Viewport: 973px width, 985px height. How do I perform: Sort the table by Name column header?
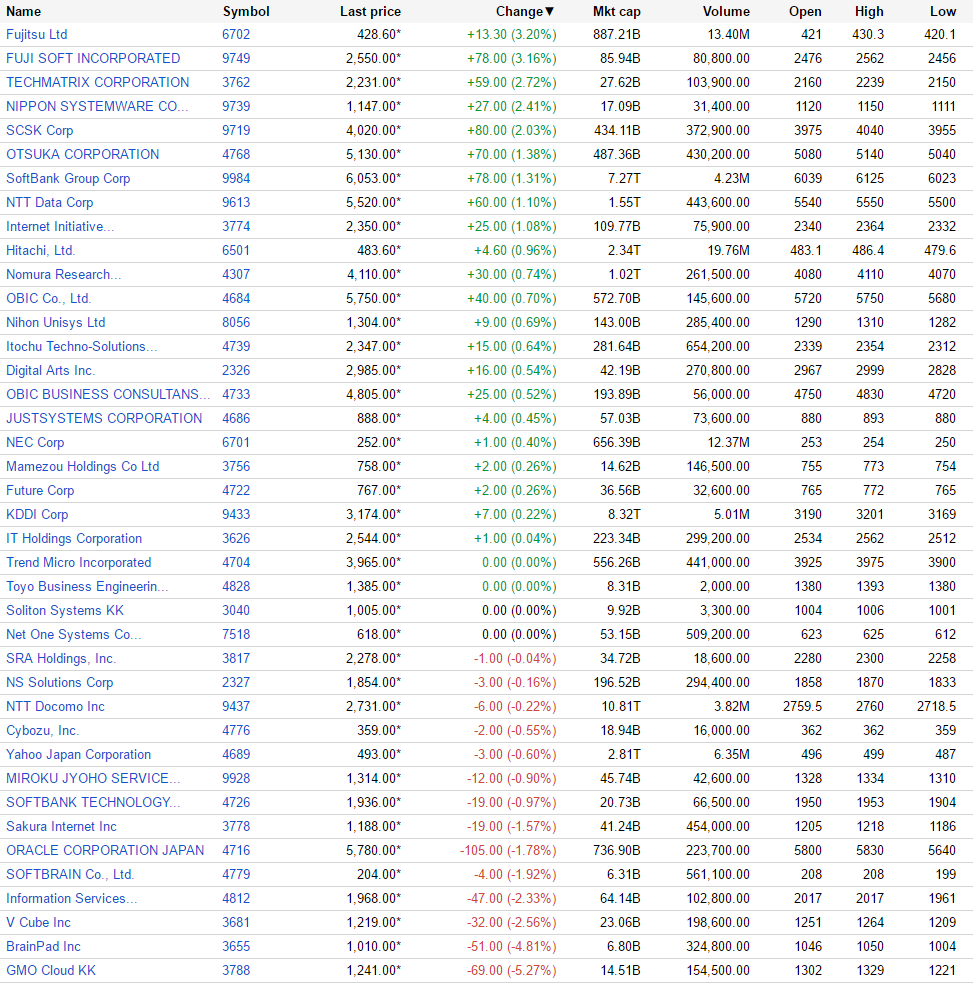[24, 11]
